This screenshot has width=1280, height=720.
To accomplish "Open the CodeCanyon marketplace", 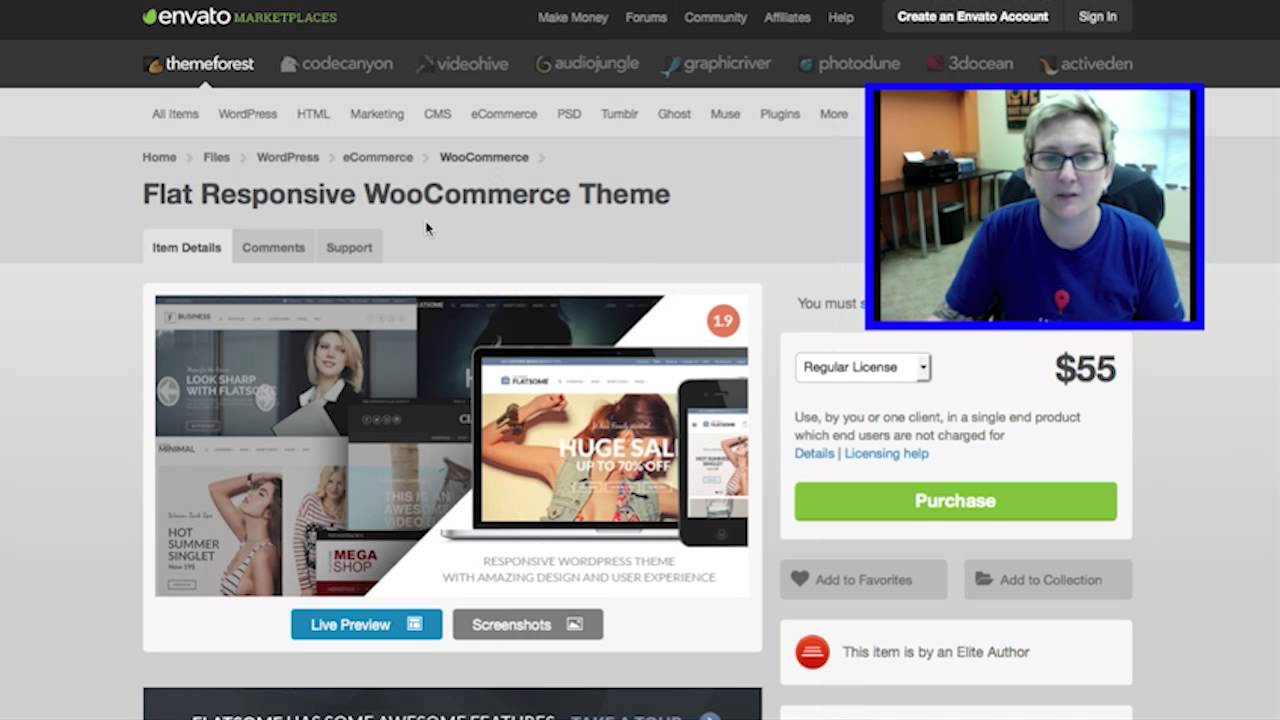I will tap(336, 64).
